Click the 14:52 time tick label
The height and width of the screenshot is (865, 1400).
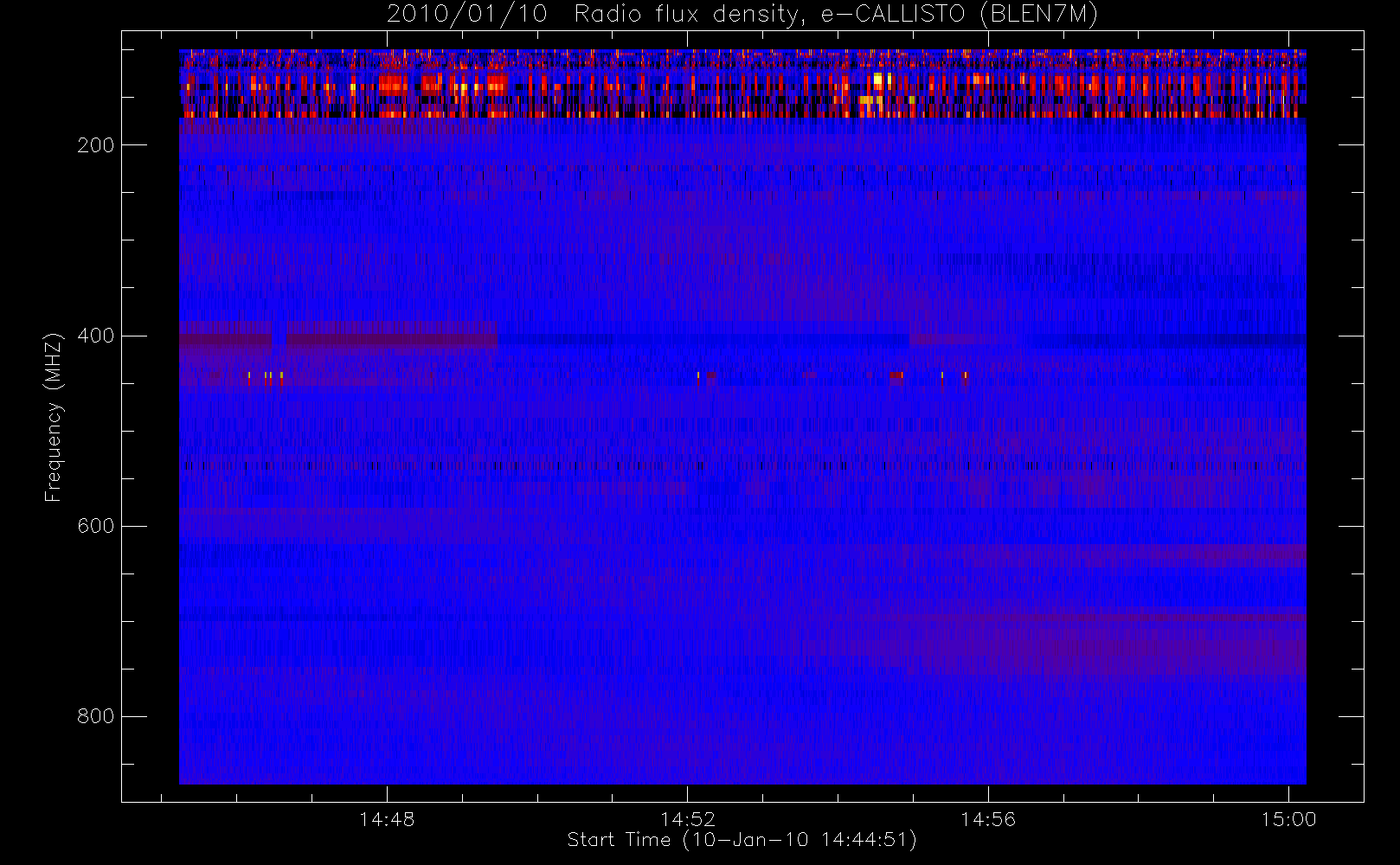[x=688, y=819]
